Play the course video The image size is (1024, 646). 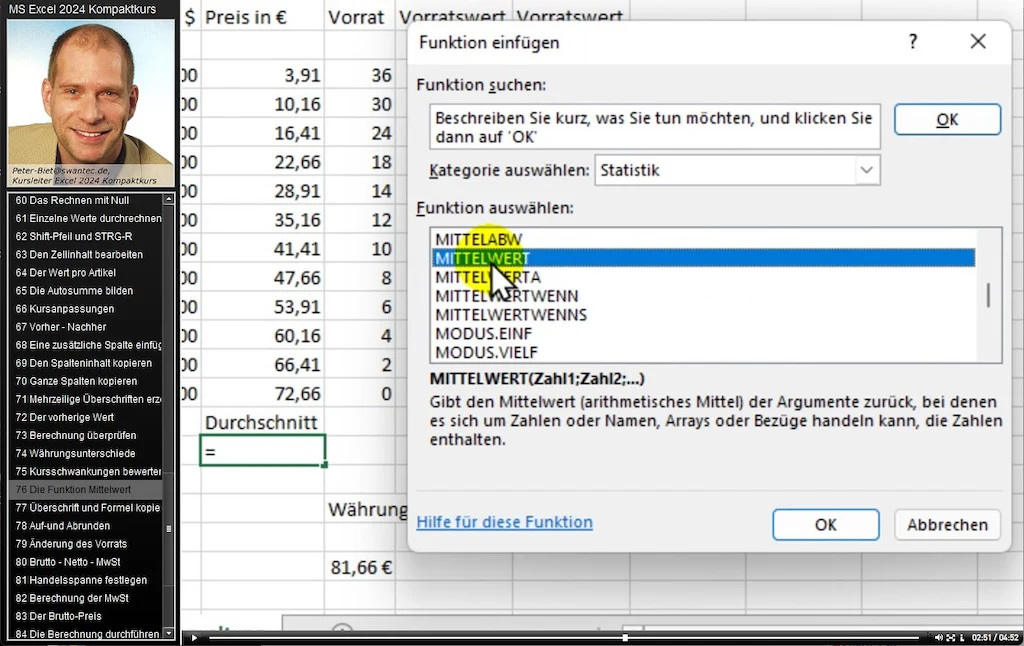[x=193, y=638]
